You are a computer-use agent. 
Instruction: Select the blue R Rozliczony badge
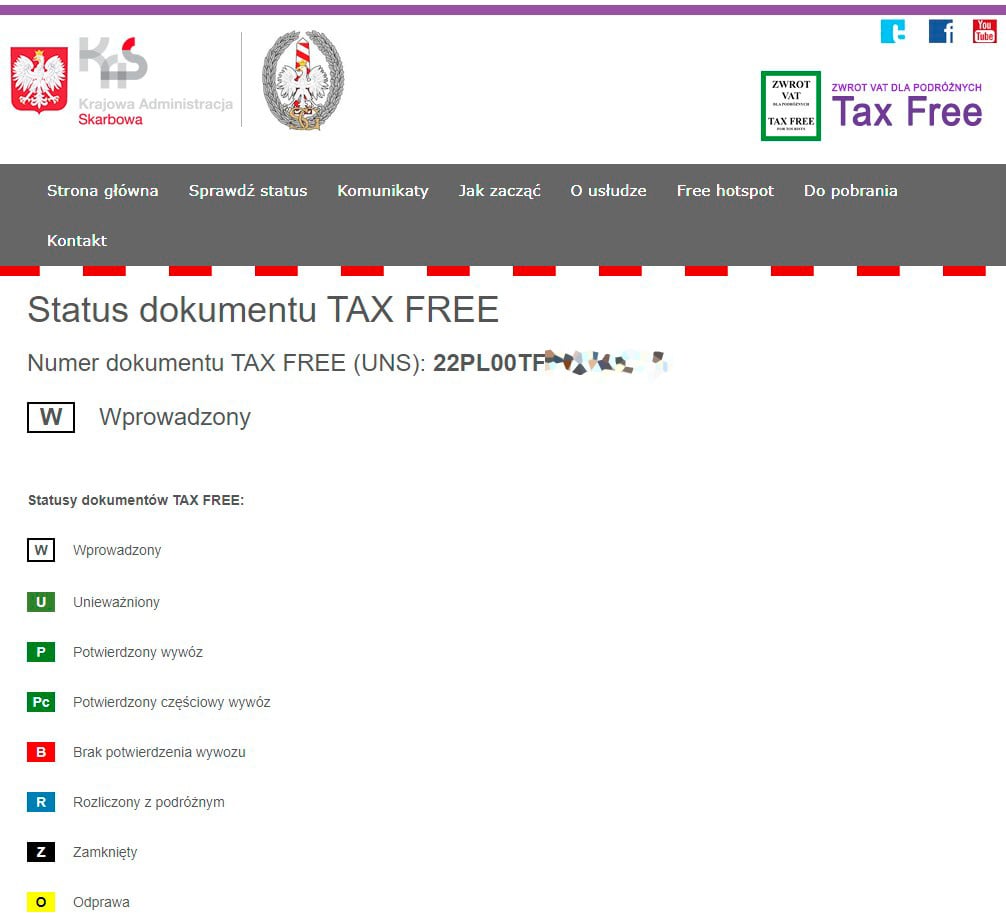point(41,801)
